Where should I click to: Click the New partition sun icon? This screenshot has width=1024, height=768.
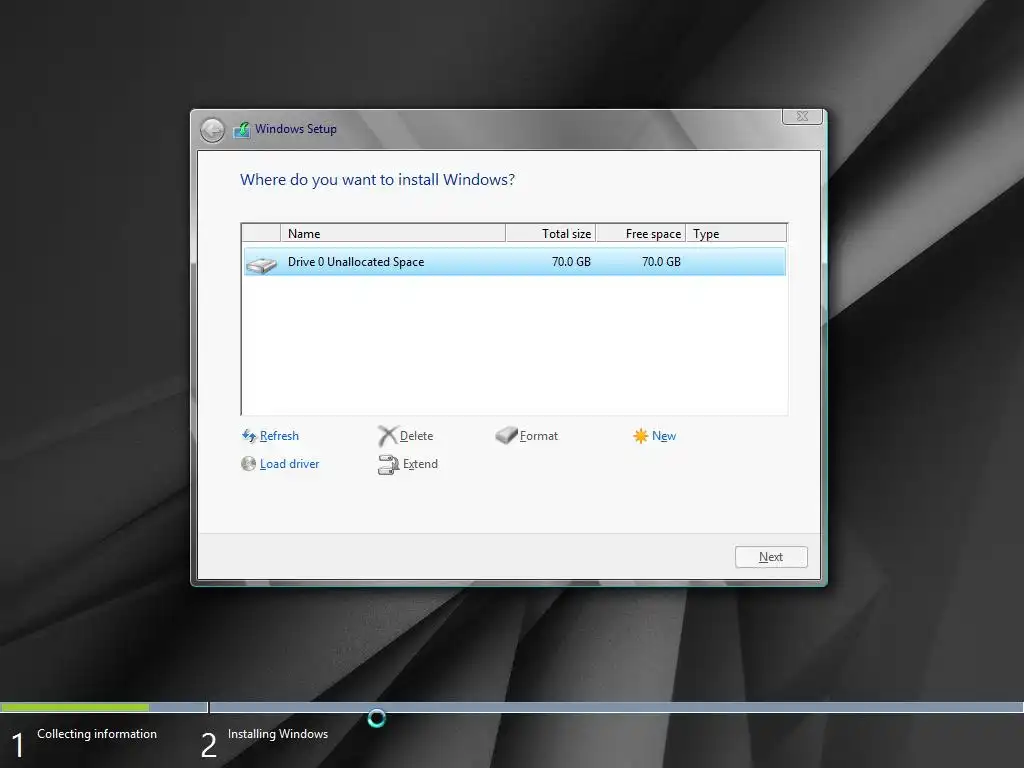641,436
